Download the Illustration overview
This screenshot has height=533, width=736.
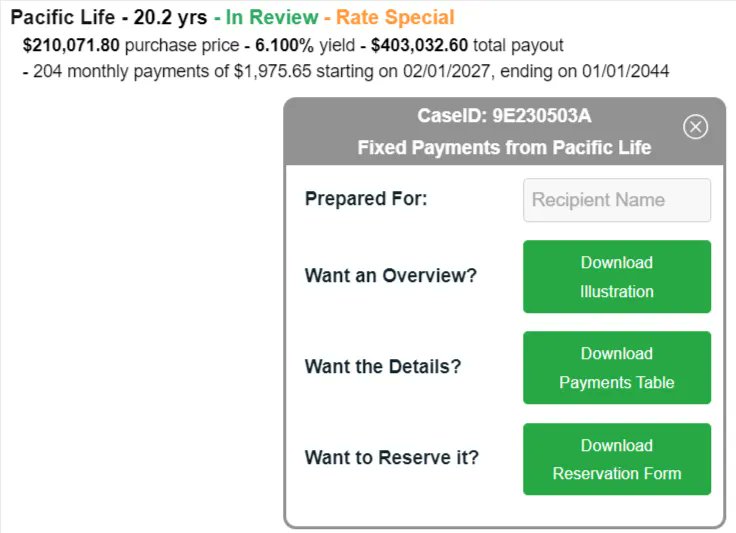[x=617, y=277]
